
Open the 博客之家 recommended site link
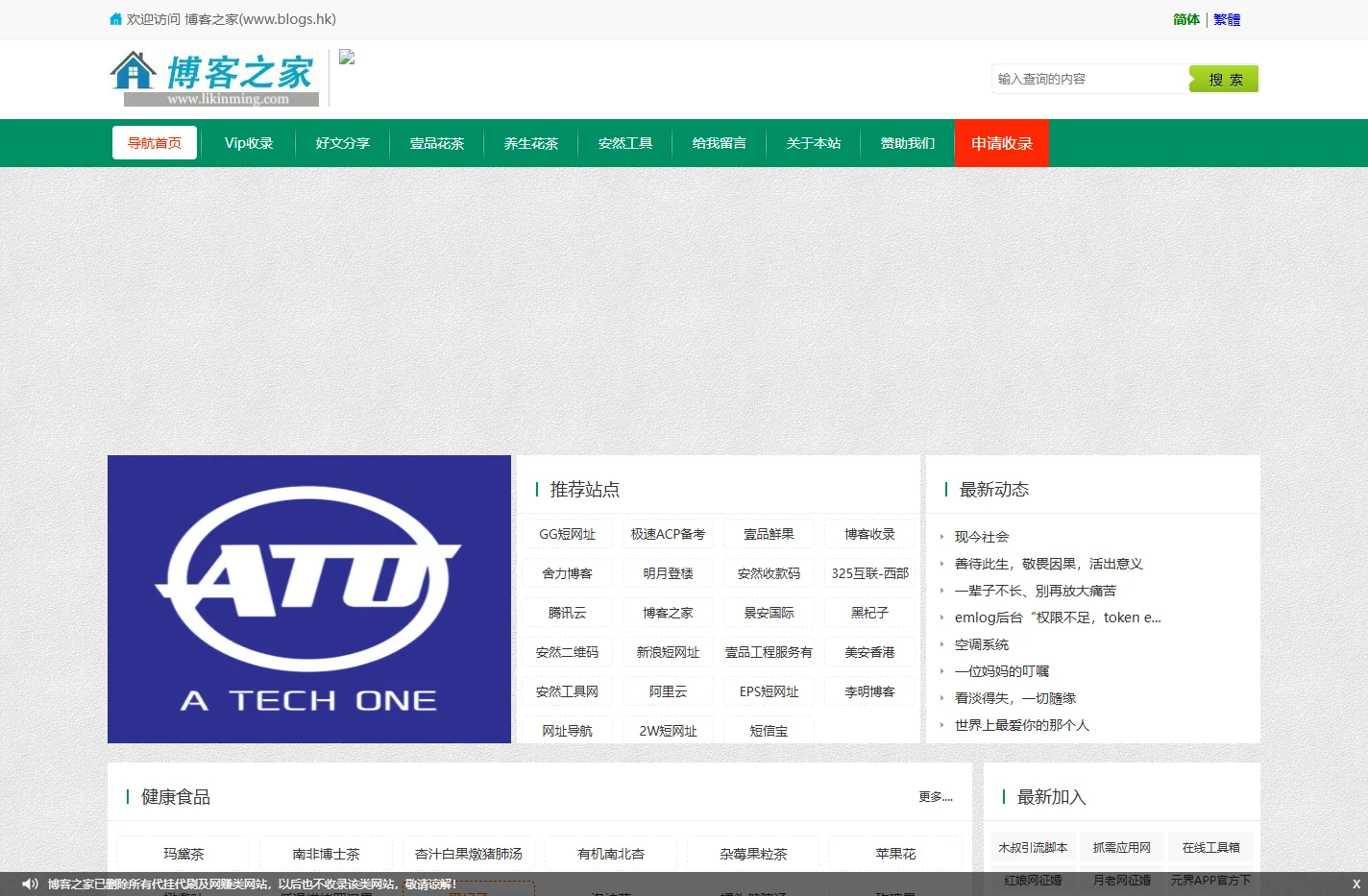tap(668, 613)
